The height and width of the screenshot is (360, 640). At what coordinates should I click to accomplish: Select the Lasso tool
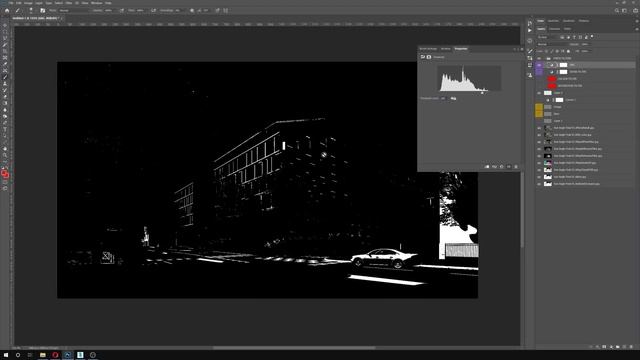pos(5,38)
